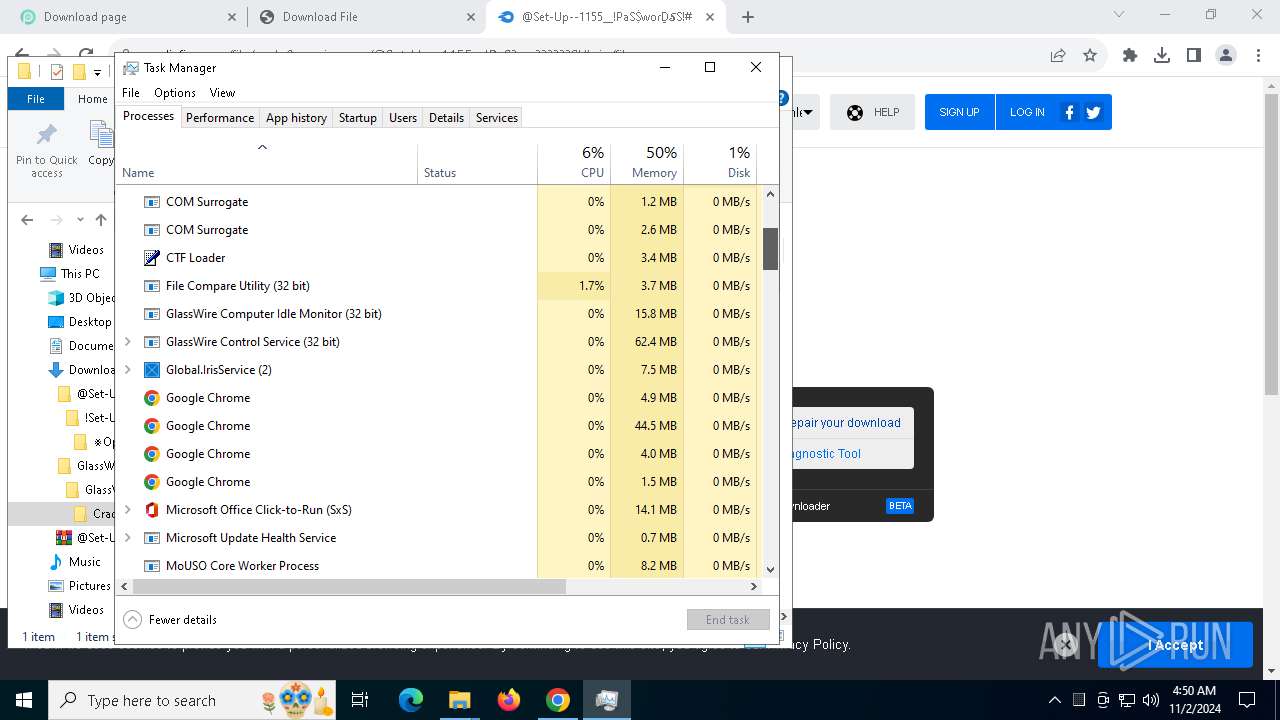Open notification center on taskbar
Viewport: 1280px width, 720px height.
point(1247,700)
